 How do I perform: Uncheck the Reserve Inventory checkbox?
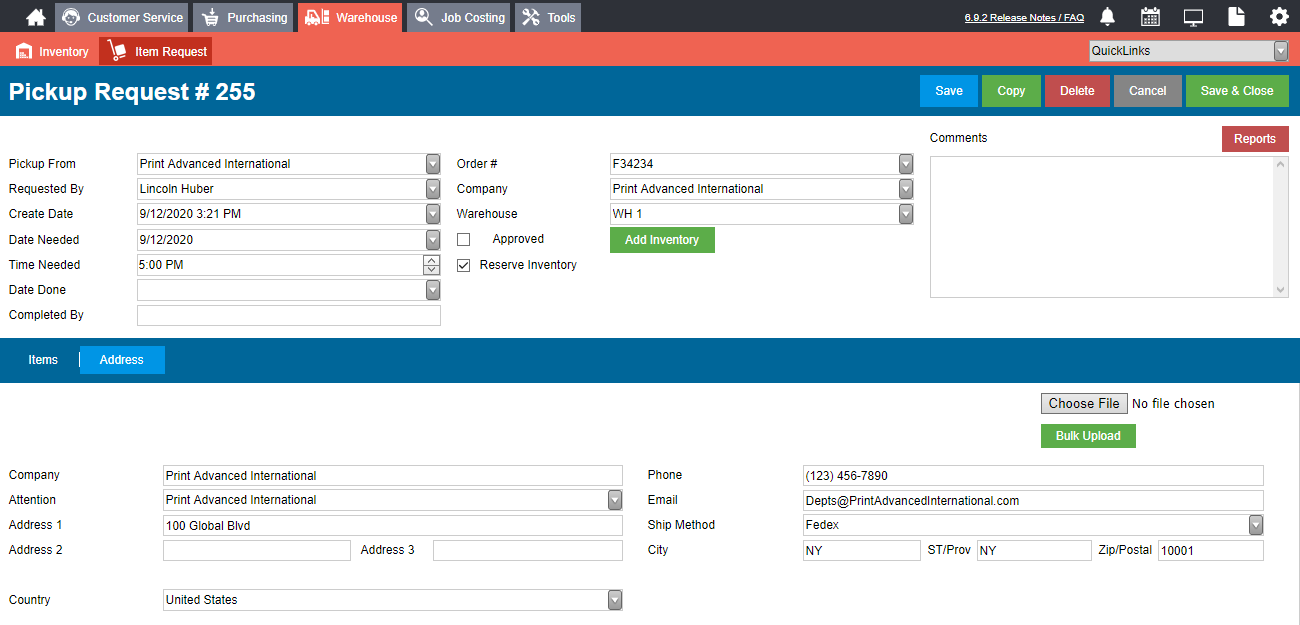tap(464, 266)
